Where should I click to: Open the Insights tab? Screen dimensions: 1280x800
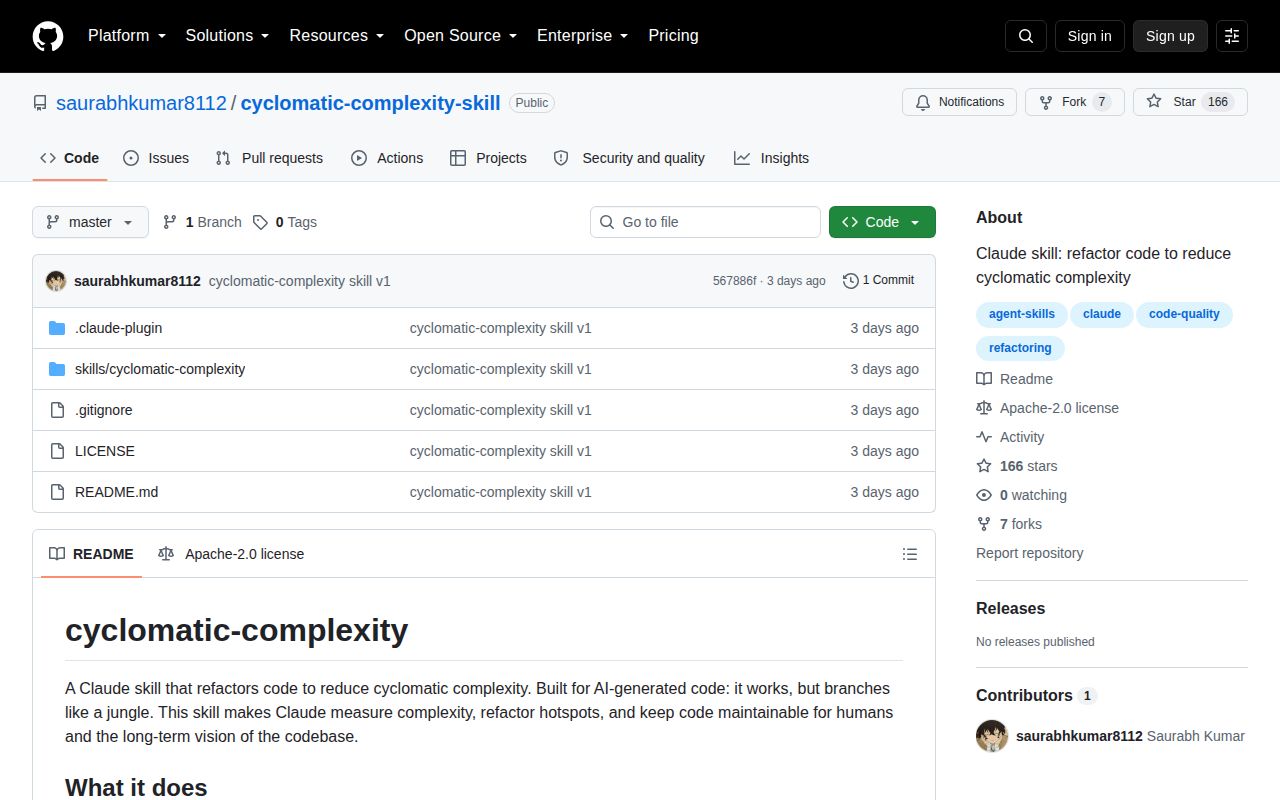point(771,158)
